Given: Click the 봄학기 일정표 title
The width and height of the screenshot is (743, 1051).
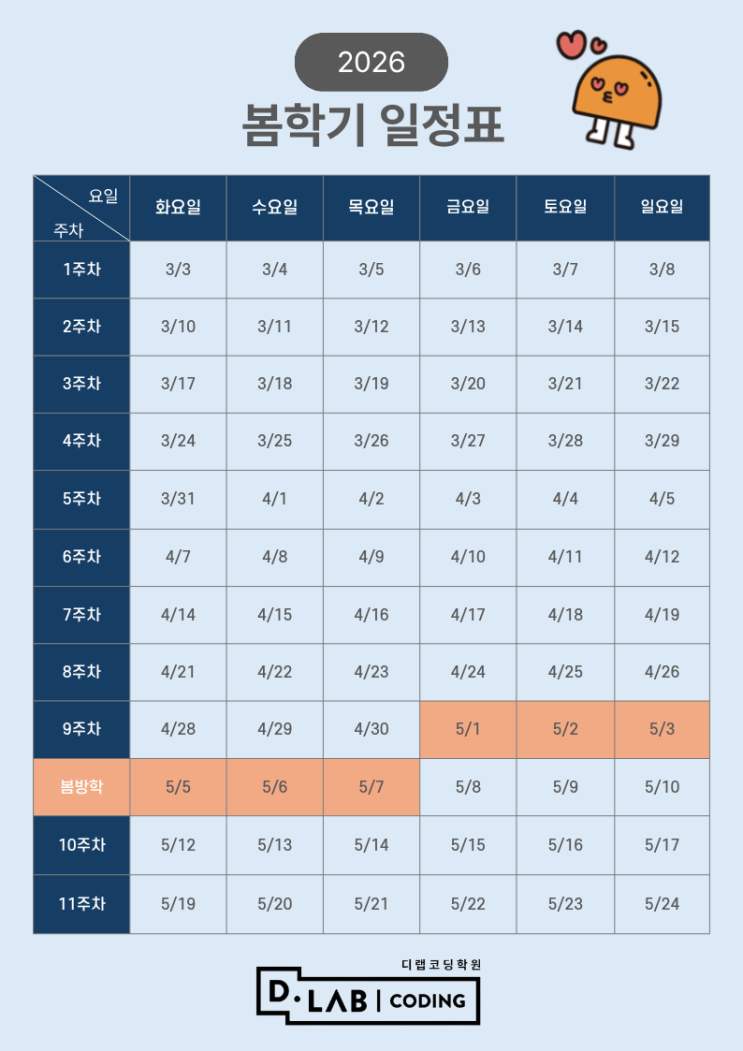Looking at the screenshot, I should coord(373,127).
